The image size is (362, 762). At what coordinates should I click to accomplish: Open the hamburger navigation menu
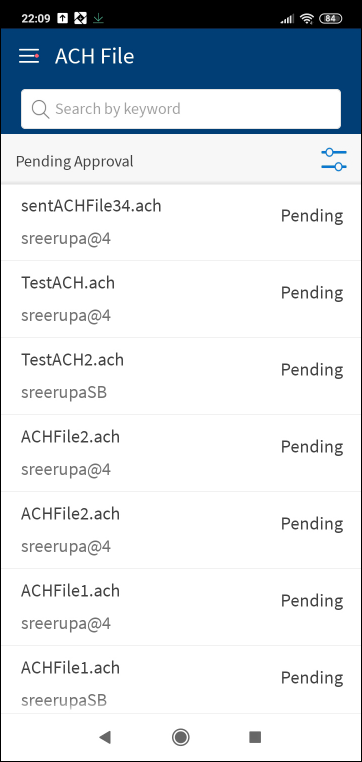(29, 57)
